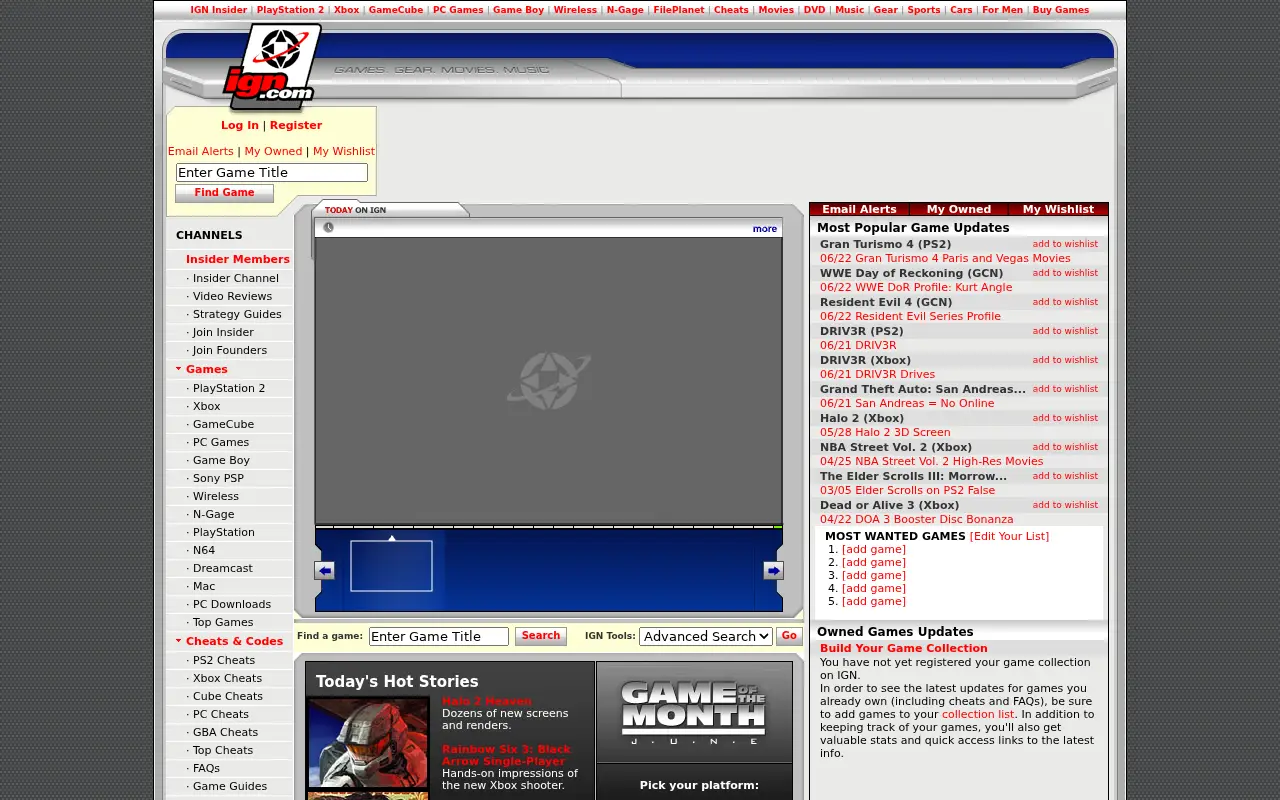
Task: Open Rainbow Six 3: Black Arrow headline
Action: (507, 755)
